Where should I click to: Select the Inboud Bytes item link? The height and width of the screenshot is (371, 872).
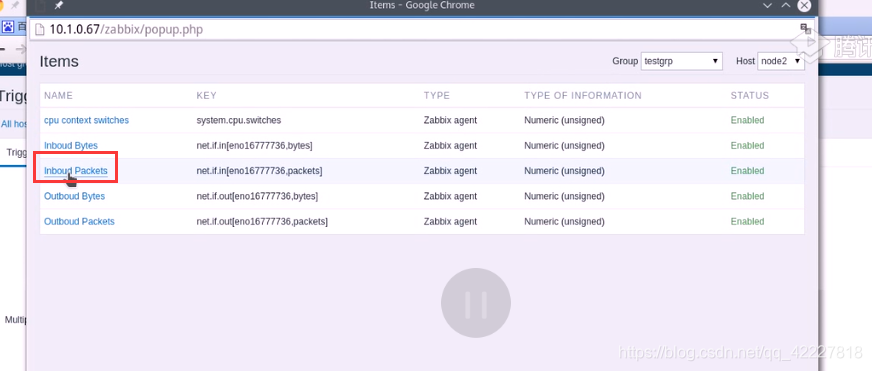coord(71,146)
